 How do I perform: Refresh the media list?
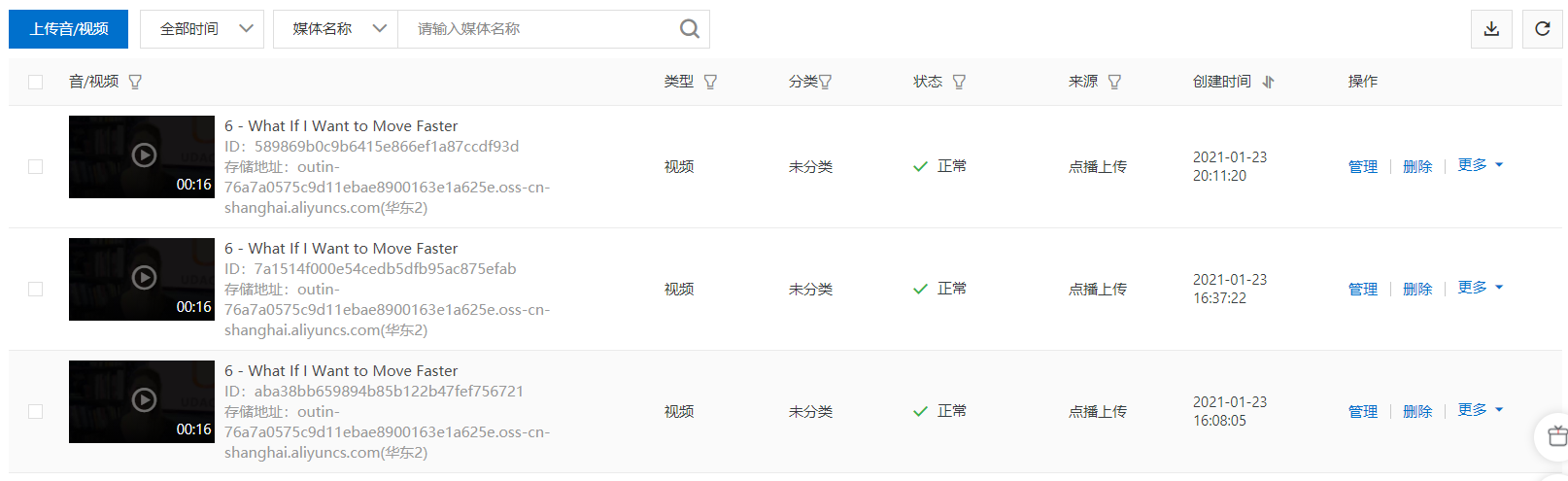tap(1543, 29)
